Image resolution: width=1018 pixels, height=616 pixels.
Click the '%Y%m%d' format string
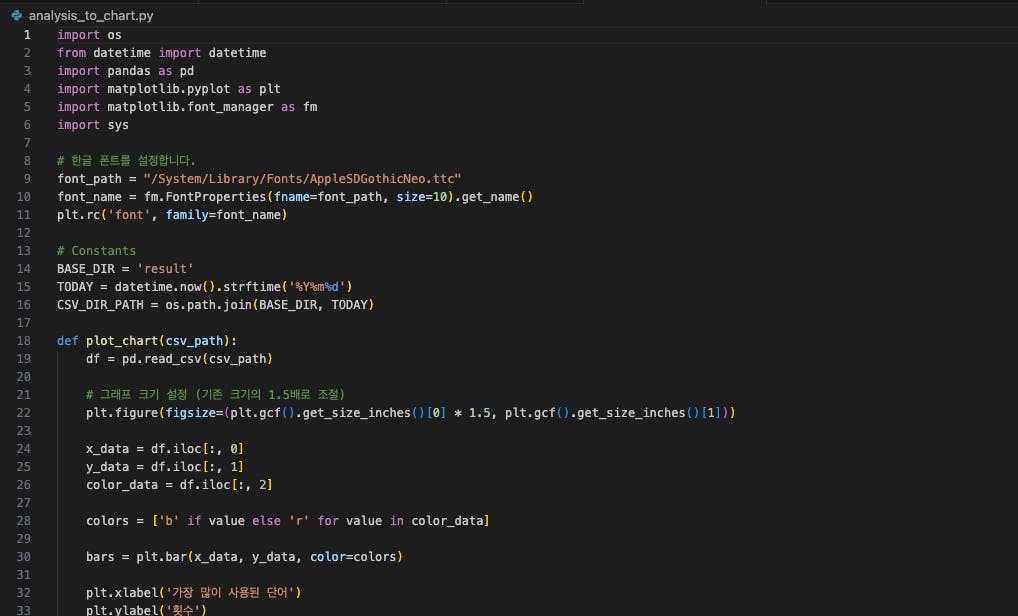click(x=317, y=287)
